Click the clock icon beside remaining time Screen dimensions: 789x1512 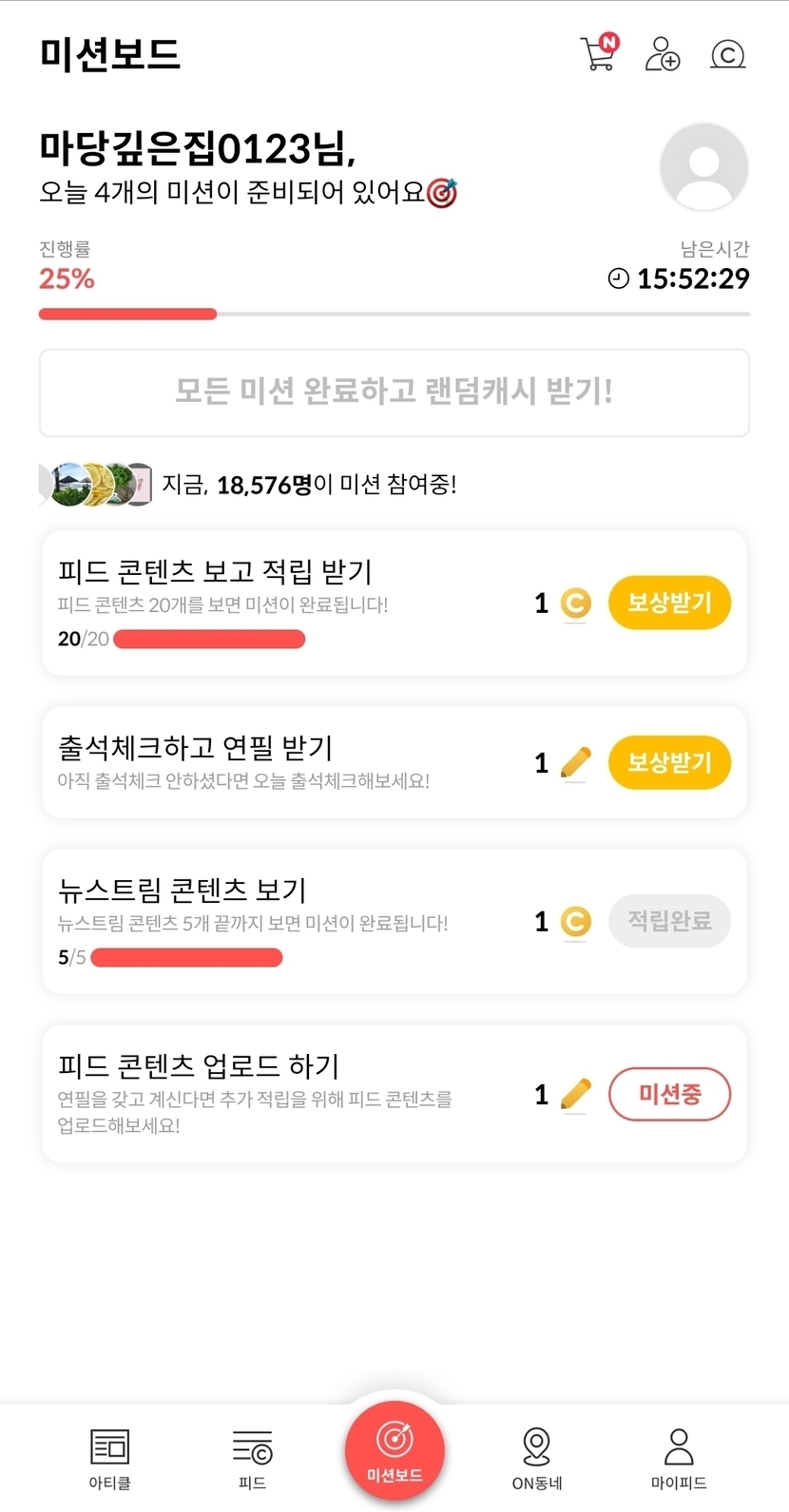click(618, 278)
